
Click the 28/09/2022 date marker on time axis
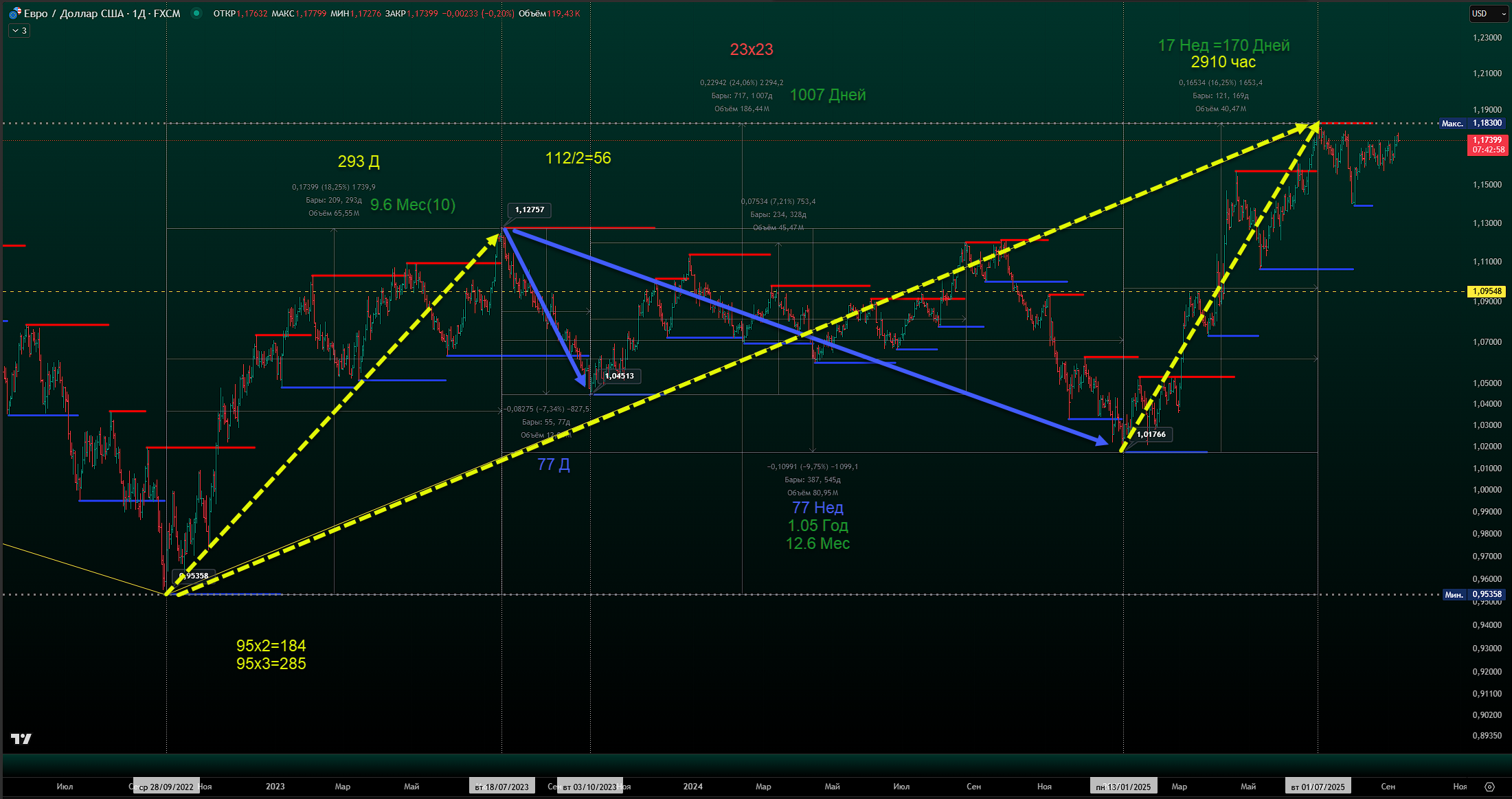[x=166, y=787]
